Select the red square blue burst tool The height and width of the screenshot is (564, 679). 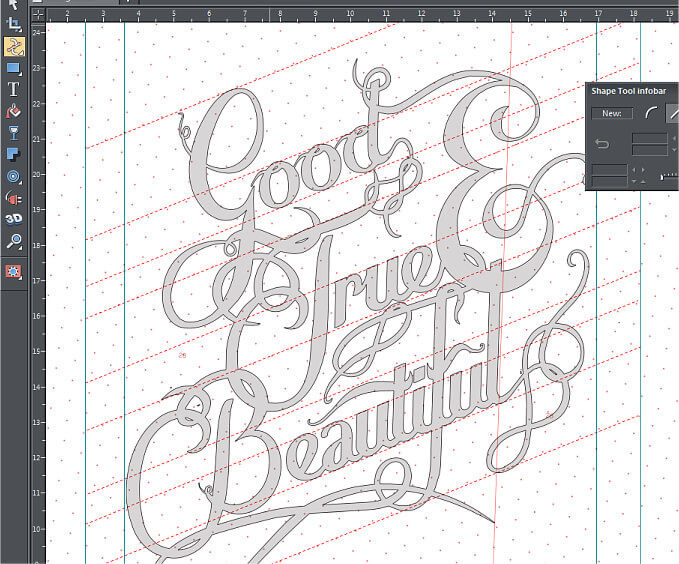pos(14,272)
